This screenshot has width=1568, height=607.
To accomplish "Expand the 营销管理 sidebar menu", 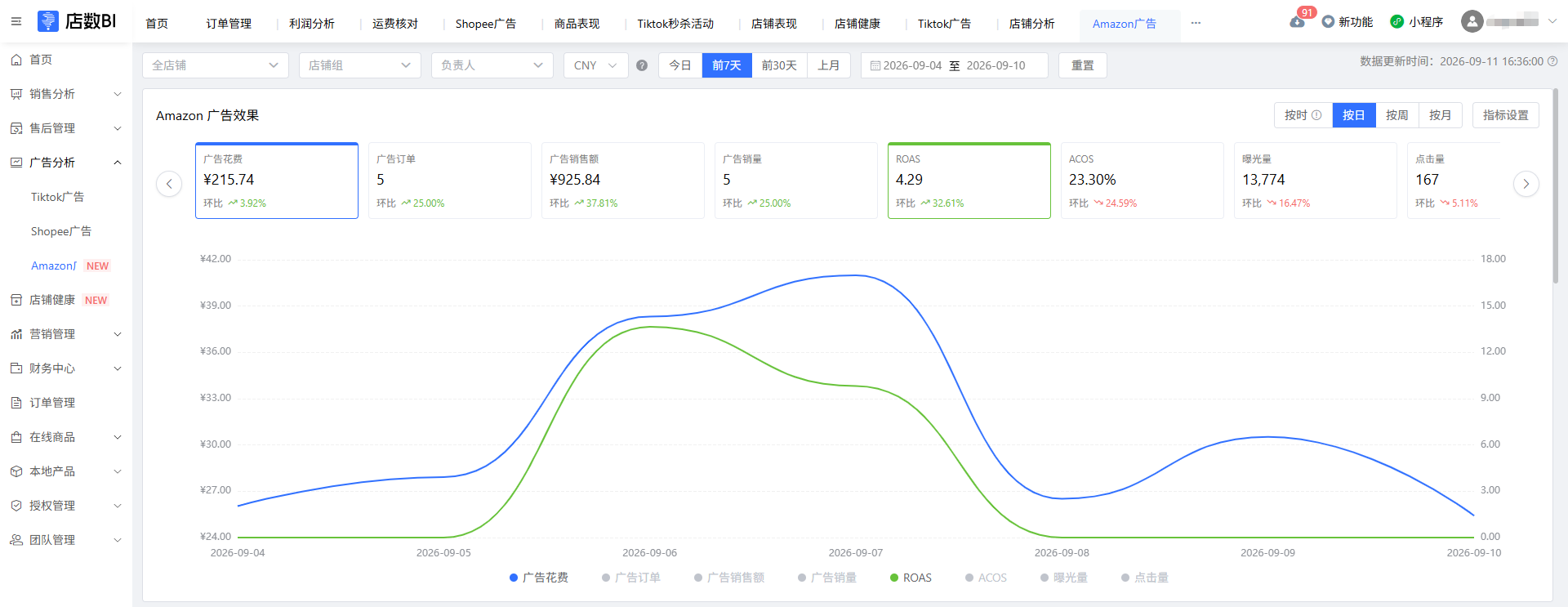I will (118, 334).
